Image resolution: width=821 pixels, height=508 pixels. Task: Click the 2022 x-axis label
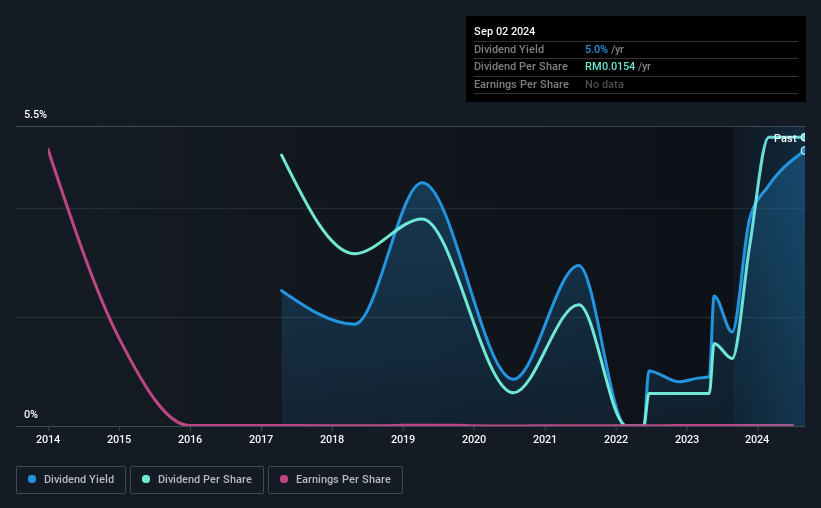pos(616,439)
